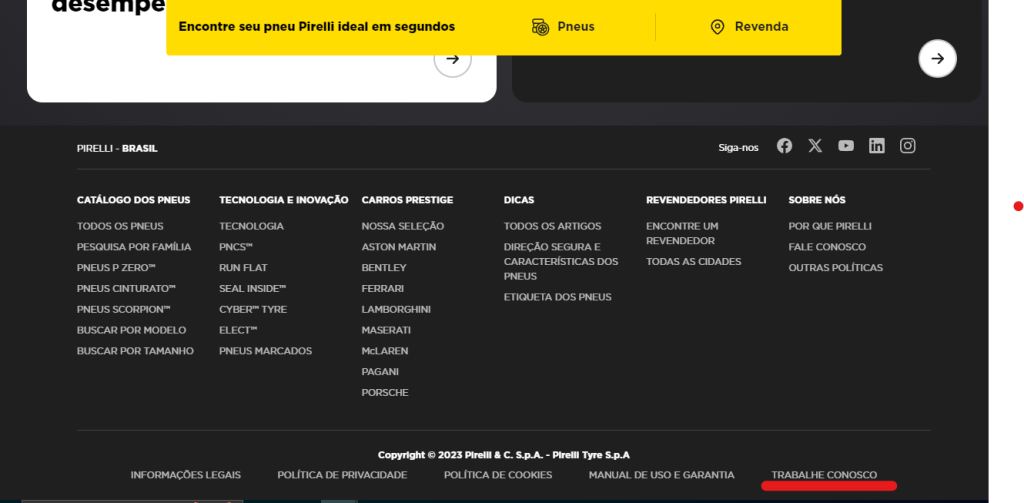1024x503 pixels.
Task: Click Trabalhe Conosco footer link
Action: coord(824,475)
